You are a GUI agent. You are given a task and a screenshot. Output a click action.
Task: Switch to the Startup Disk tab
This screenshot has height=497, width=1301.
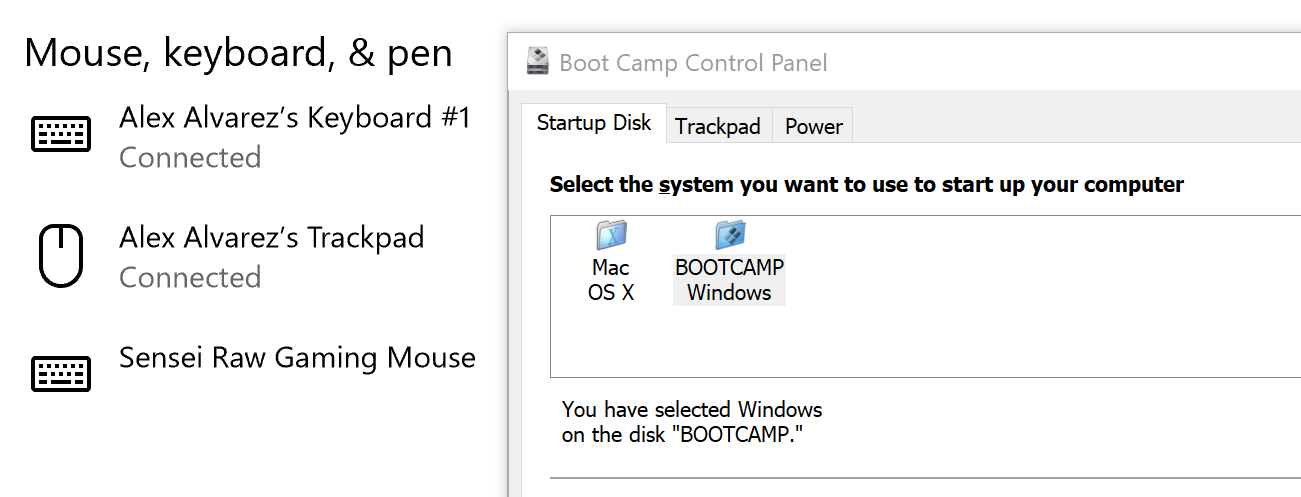tap(594, 123)
